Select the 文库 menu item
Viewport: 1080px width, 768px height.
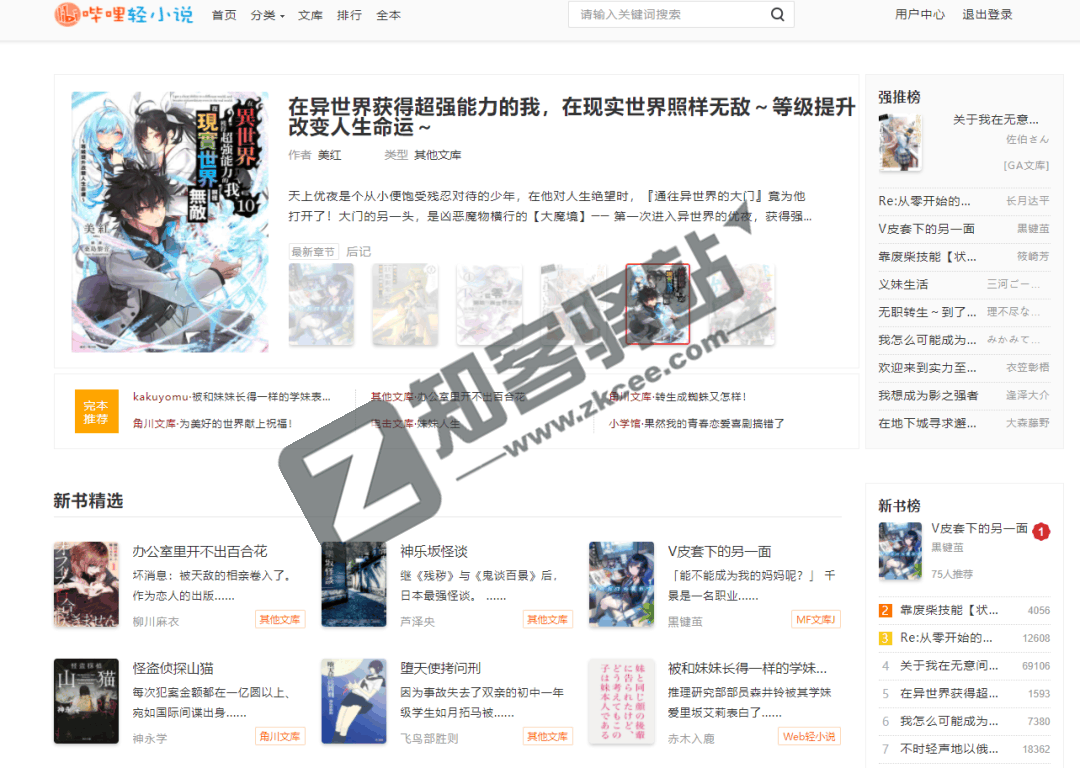tap(310, 15)
